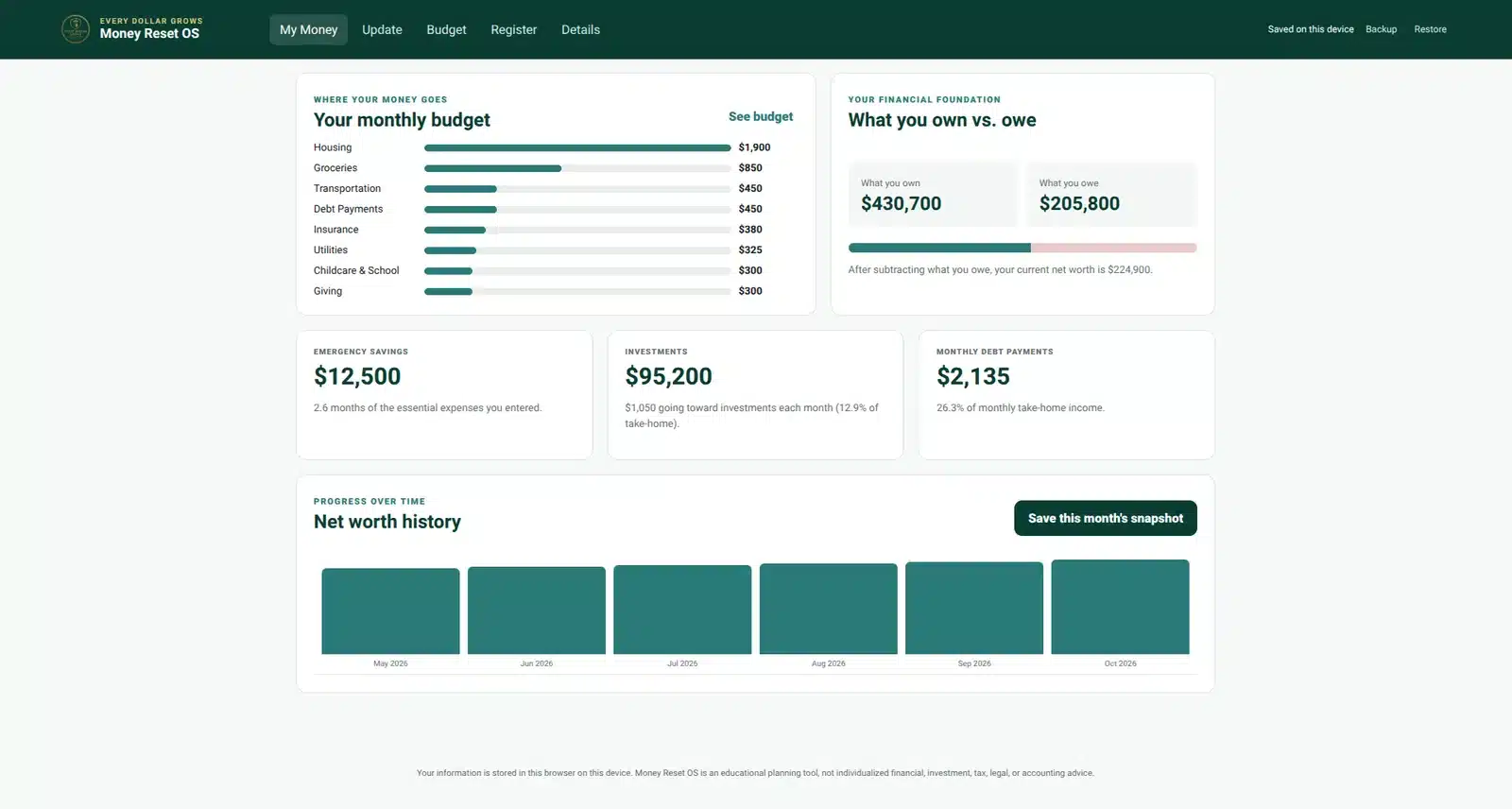
Task: Click the Insurance budget bar
Action: click(x=577, y=230)
